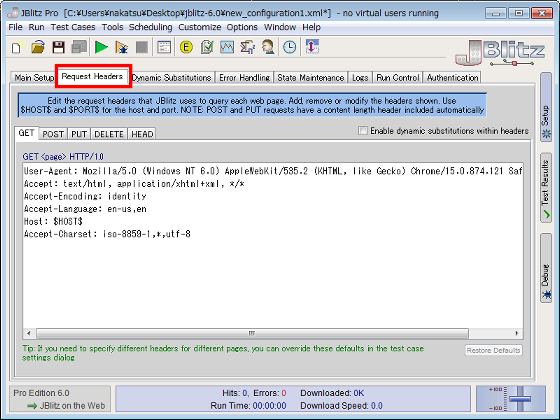Viewport: 560px width, 420px height.
Task: Open the green checkmark validation icon
Action: (207, 47)
